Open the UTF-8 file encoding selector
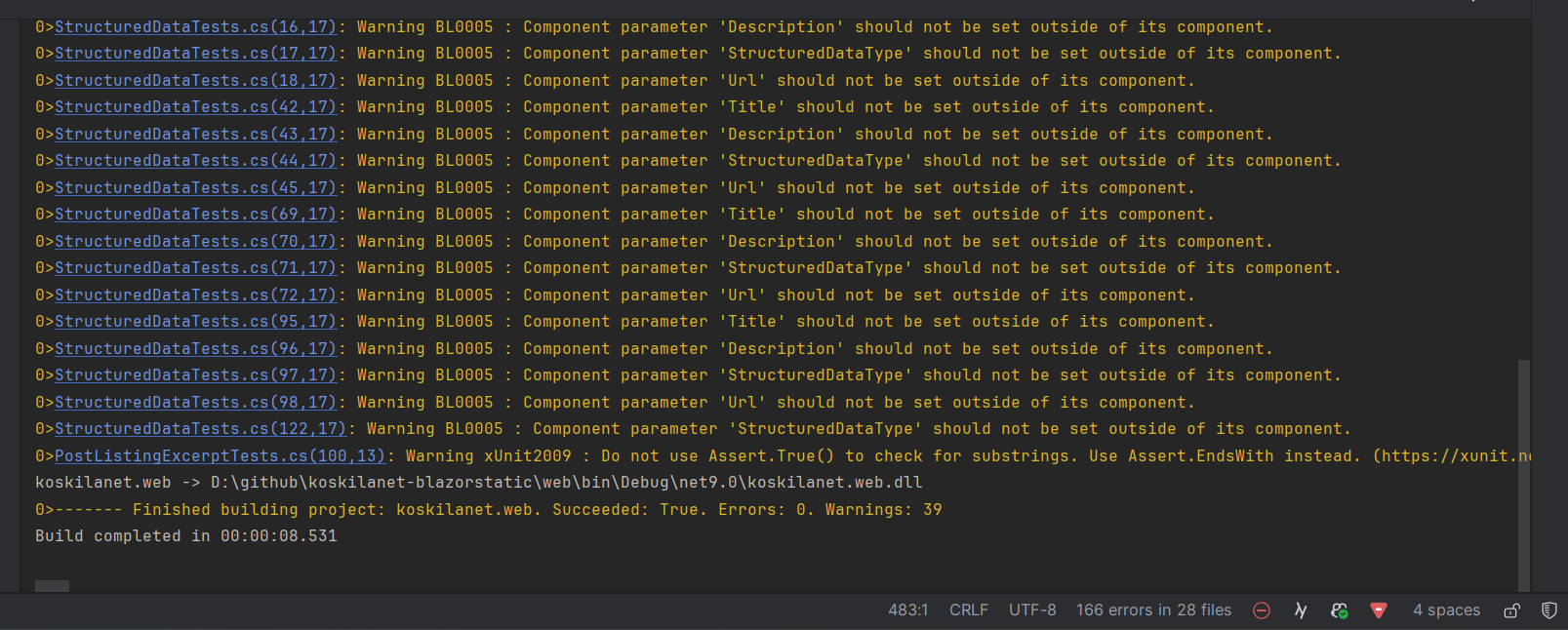 (x=1032, y=610)
